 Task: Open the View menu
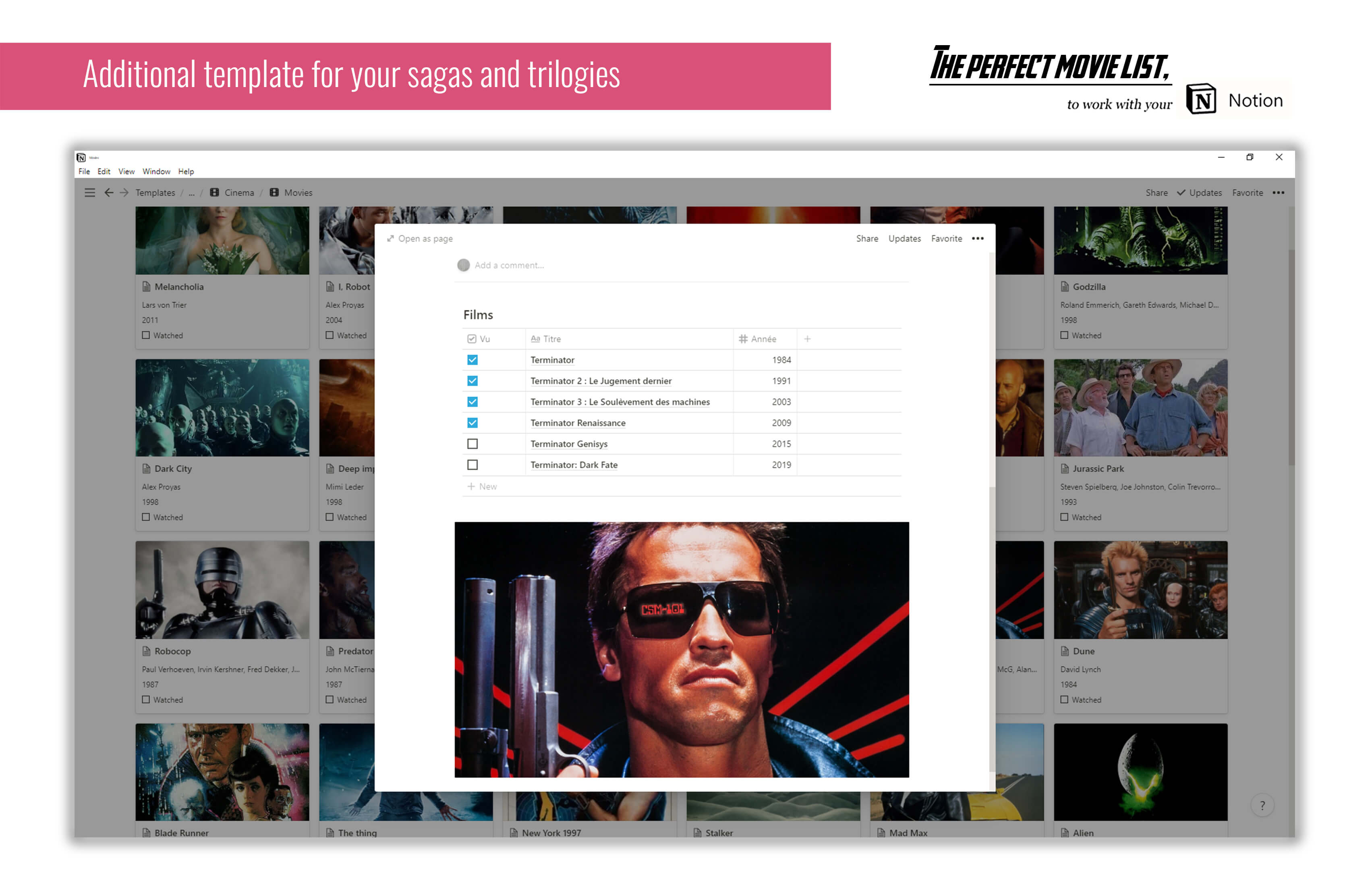(126, 171)
